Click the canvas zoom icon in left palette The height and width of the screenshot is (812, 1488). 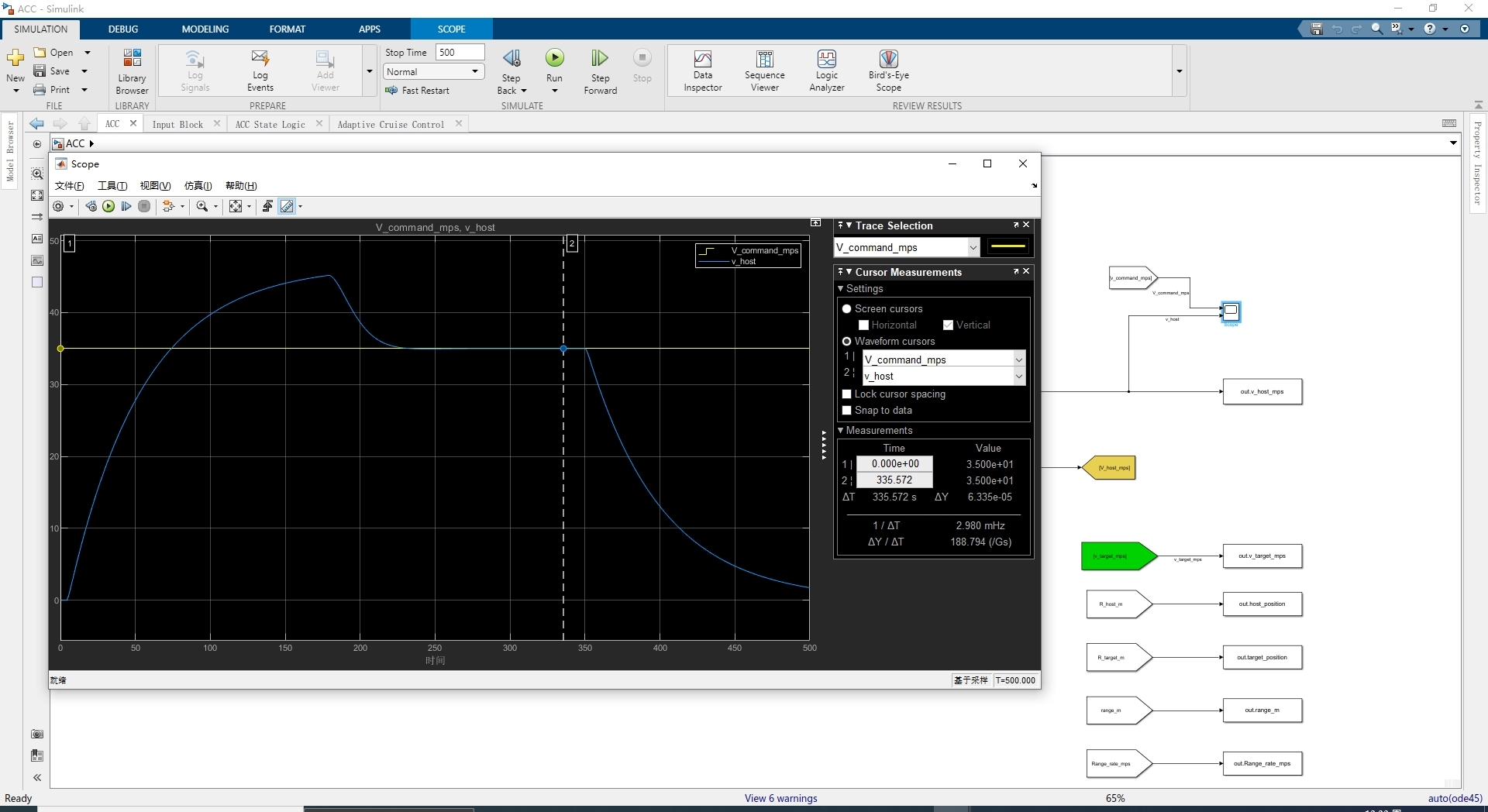[37, 174]
